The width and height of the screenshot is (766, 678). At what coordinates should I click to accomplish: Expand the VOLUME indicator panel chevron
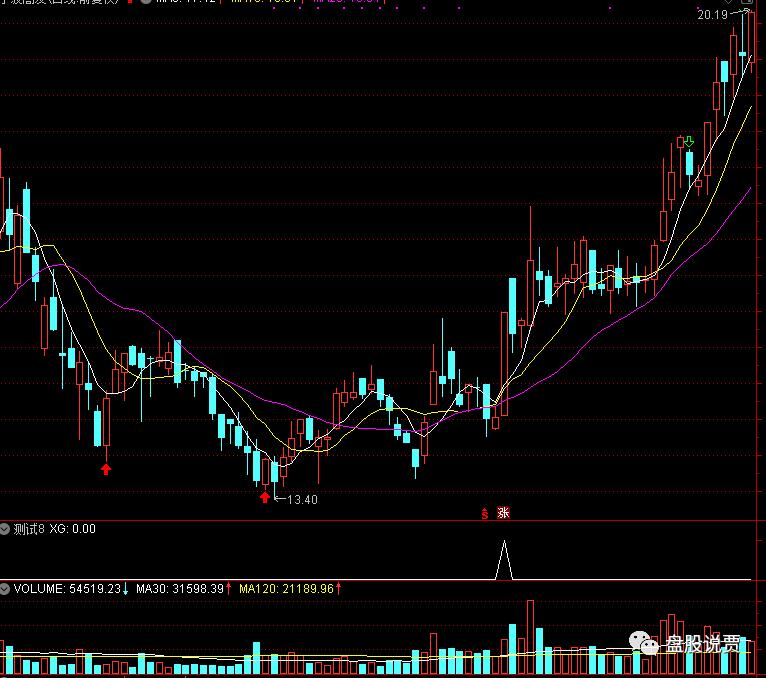[x=5, y=589]
